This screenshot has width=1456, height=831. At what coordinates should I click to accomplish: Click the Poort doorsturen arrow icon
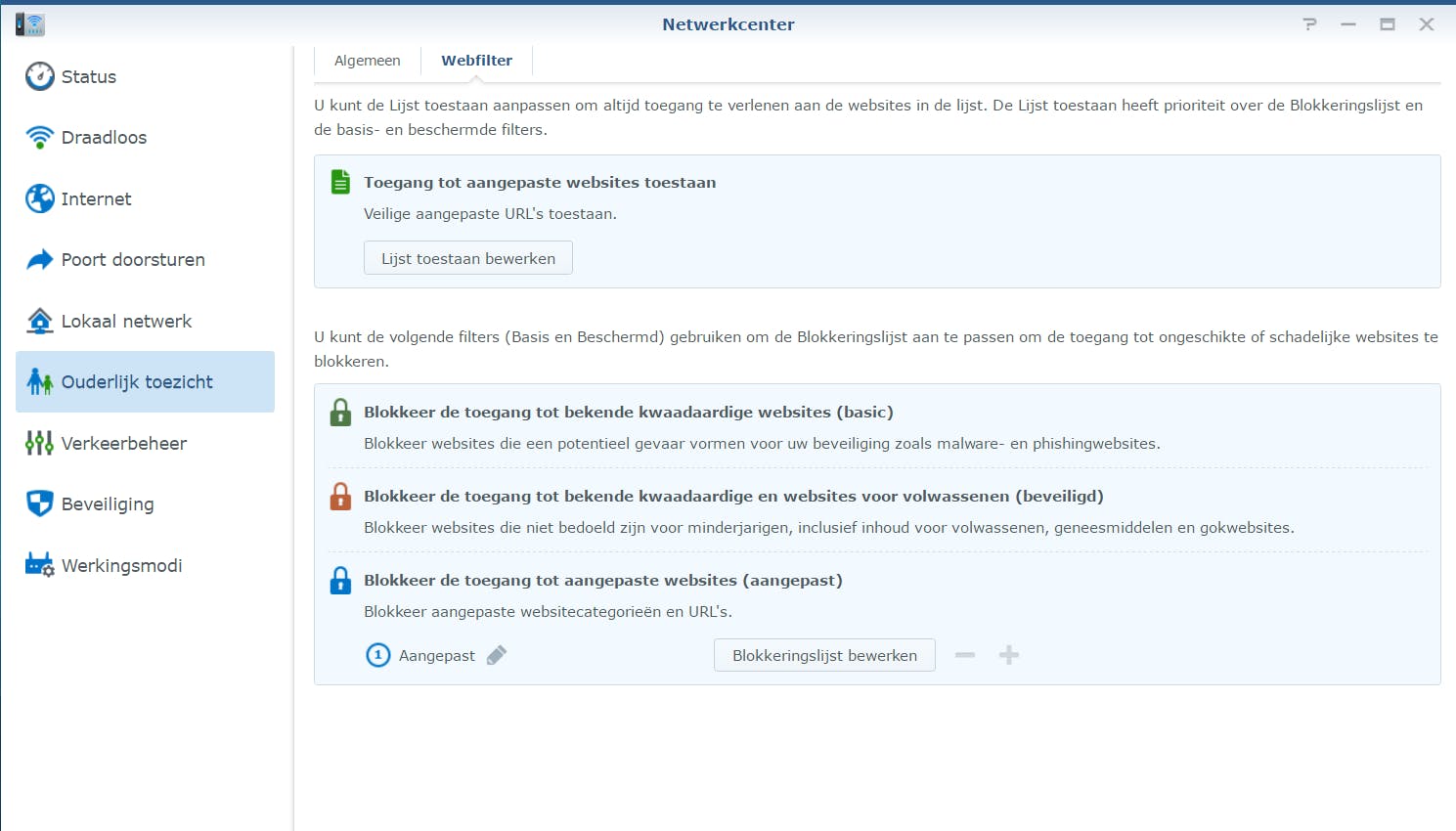[40, 260]
